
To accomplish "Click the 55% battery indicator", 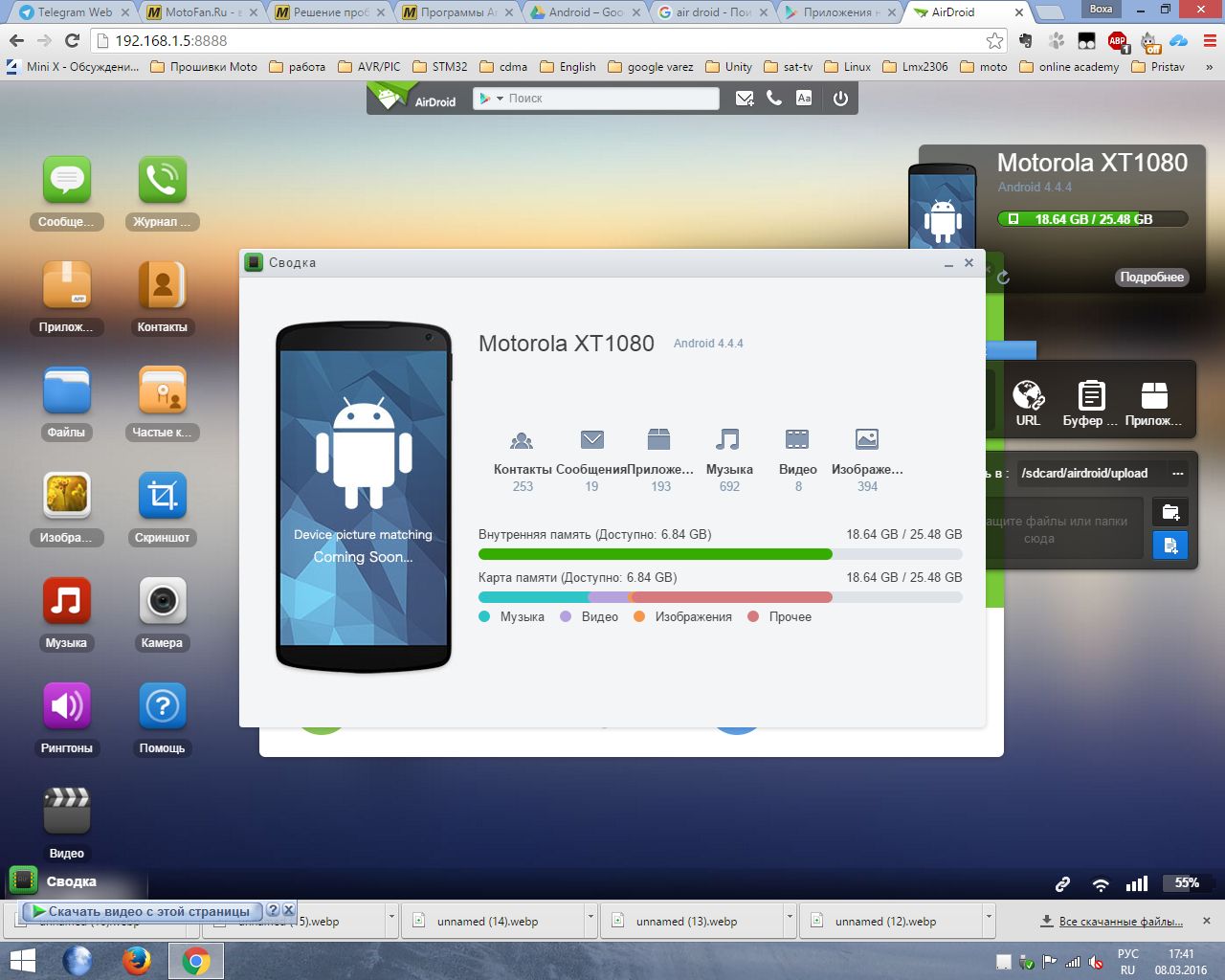I will pyautogui.click(x=1187, y=882).
